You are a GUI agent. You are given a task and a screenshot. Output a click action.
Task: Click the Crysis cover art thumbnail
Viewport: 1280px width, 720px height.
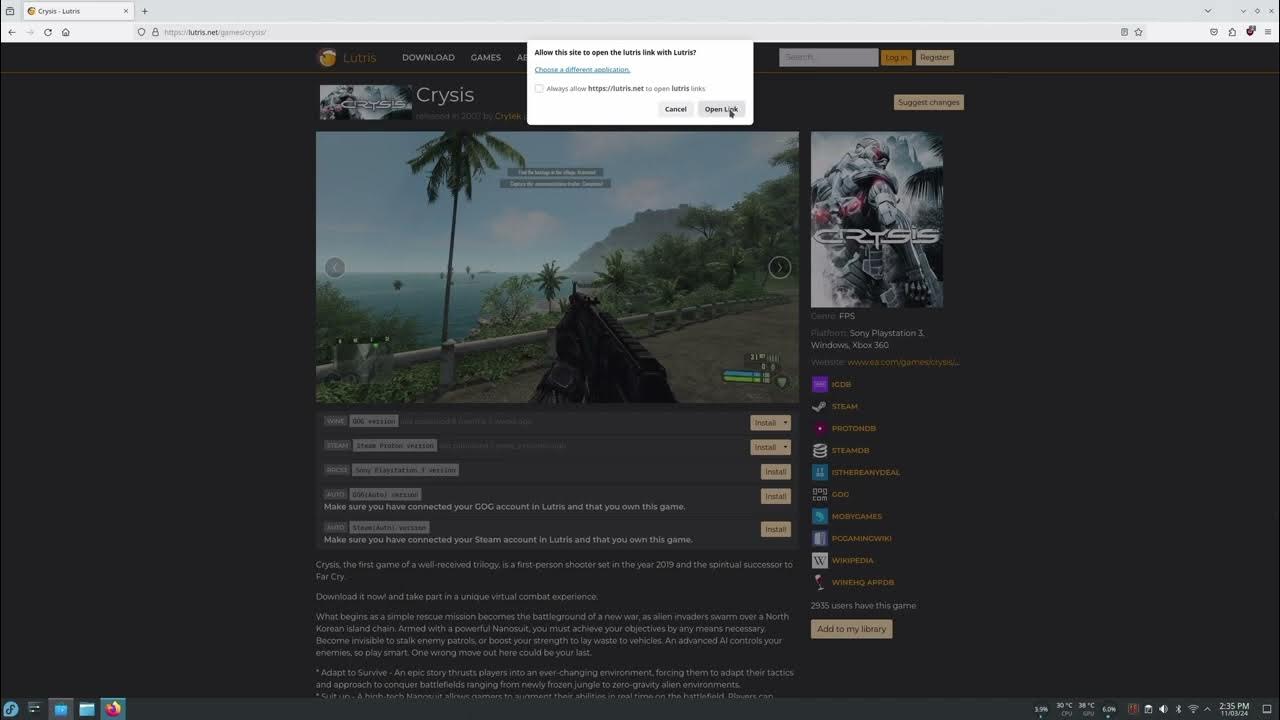click(x=876, y=220)
